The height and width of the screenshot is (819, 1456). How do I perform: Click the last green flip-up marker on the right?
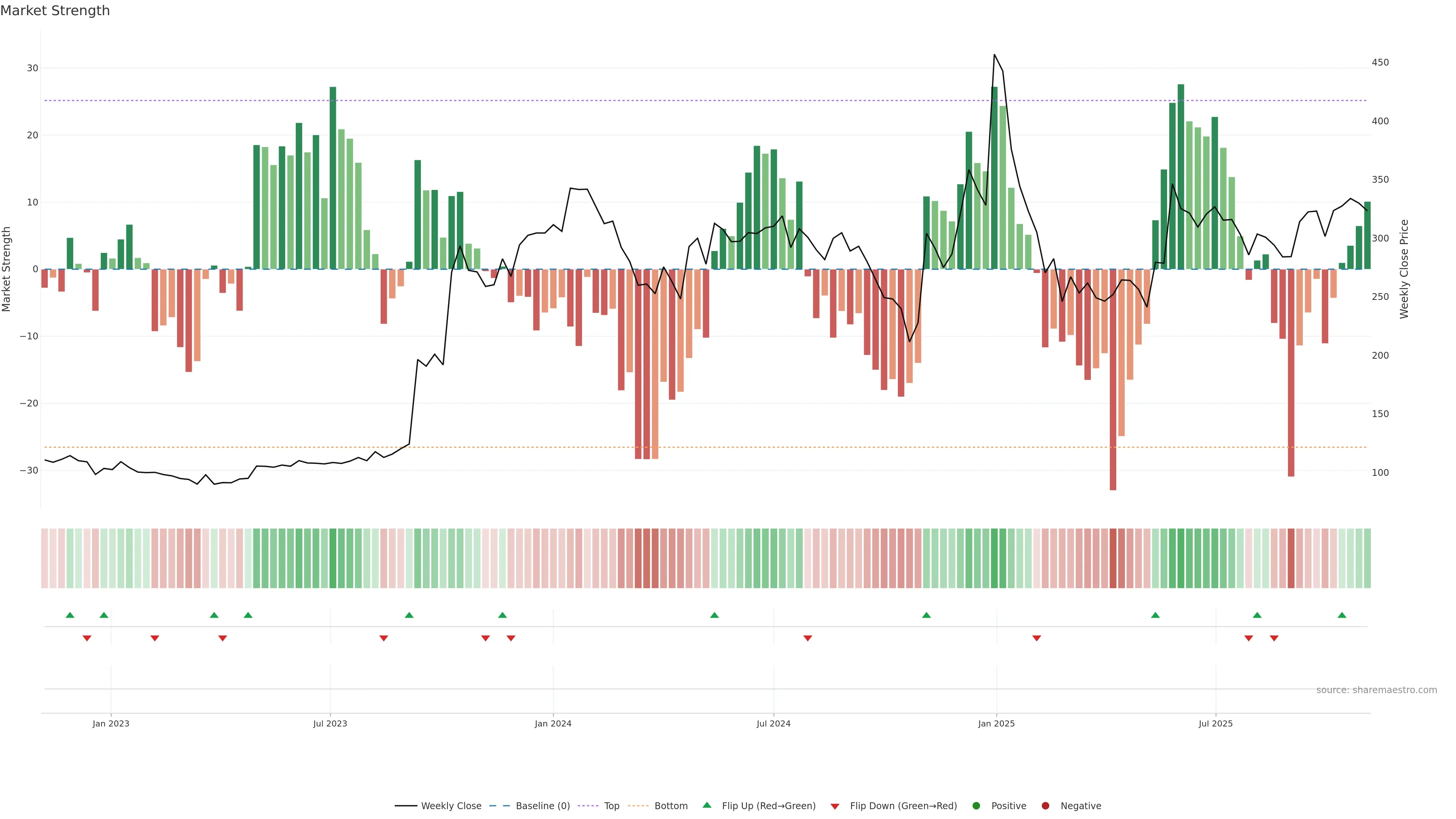coord(1342,615)
